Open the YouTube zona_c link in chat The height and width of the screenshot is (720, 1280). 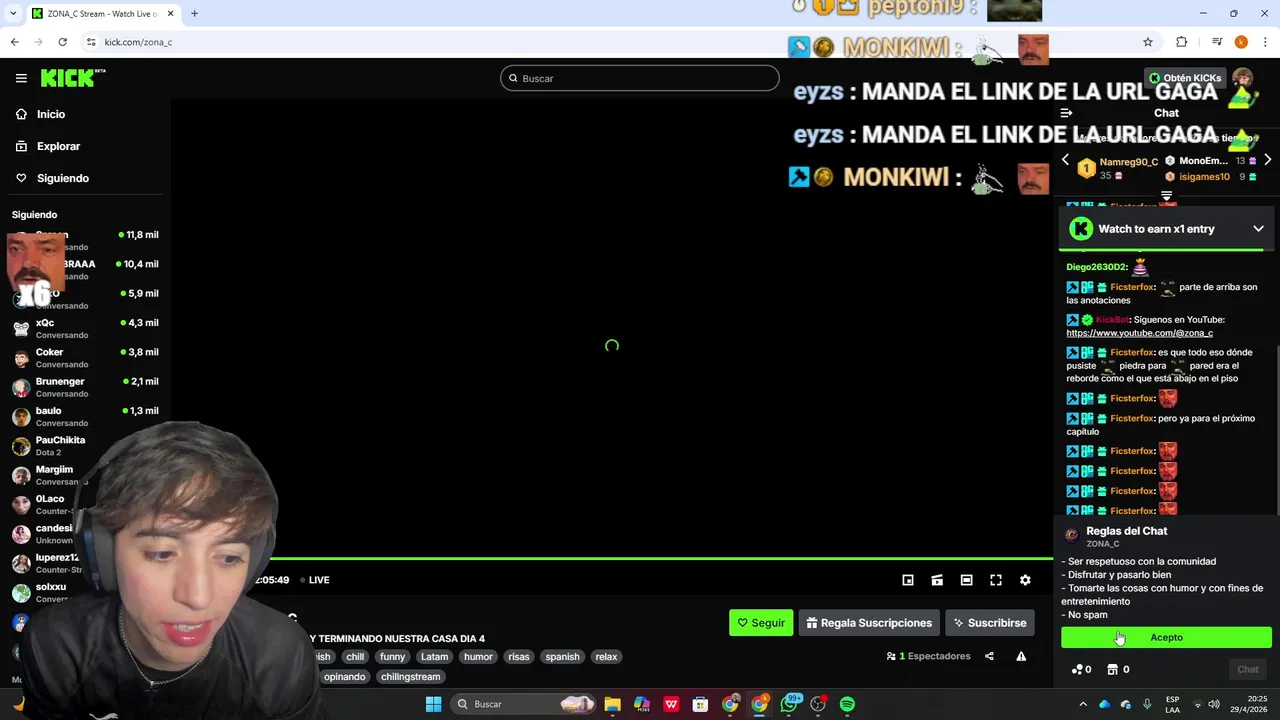pyautogui.click(x=1139, y=333)
